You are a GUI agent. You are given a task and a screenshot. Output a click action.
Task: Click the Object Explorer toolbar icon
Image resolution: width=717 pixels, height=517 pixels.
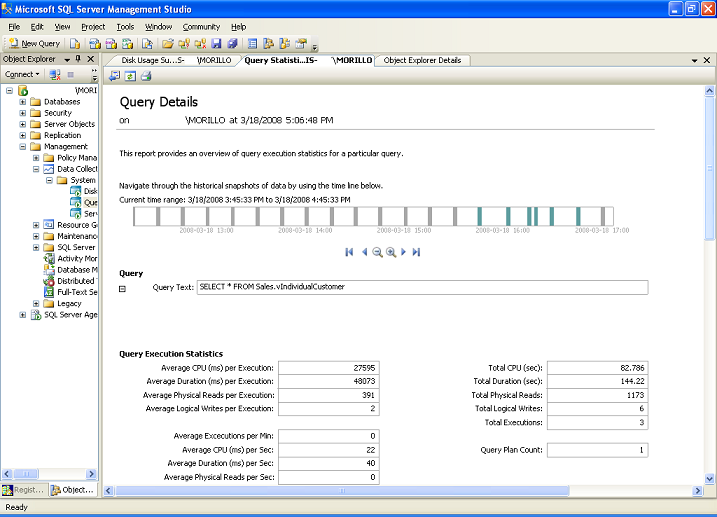[x=268, y=43]
